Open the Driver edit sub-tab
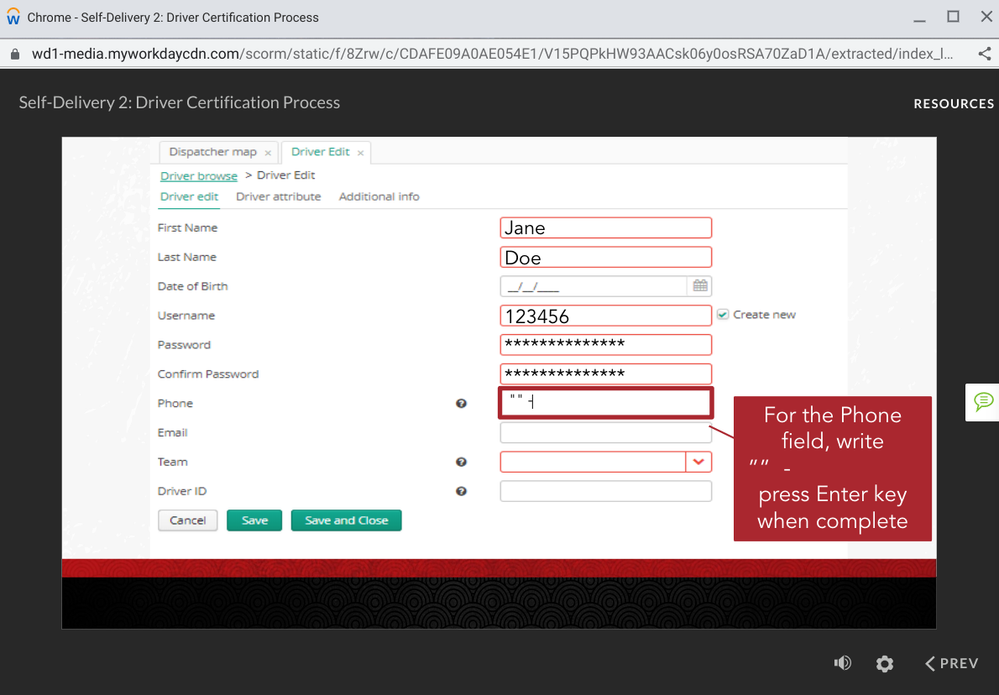Image resolution: width=999 pixels, height=695 pixels. tap(189, 197)
